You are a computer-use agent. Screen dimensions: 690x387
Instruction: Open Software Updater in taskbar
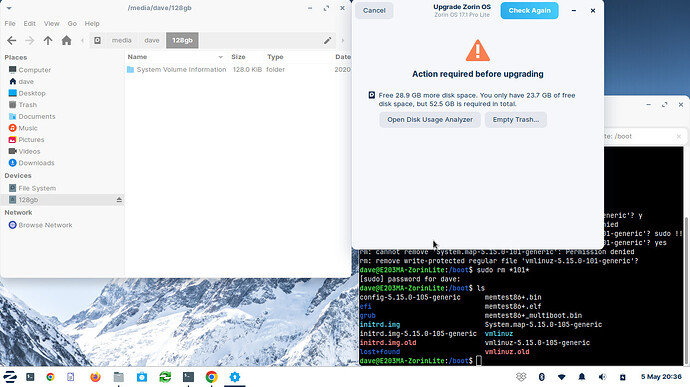coord(165,377)
